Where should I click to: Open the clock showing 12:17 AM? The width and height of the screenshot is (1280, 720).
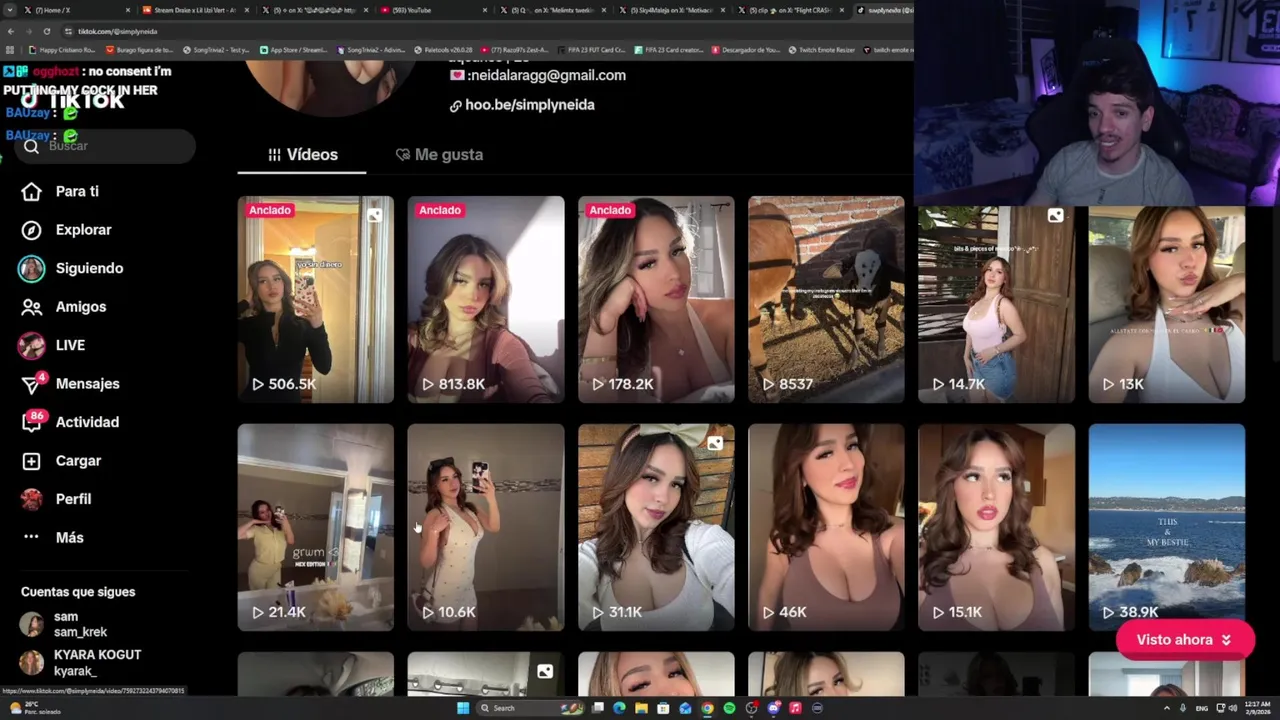(1258, 708)
